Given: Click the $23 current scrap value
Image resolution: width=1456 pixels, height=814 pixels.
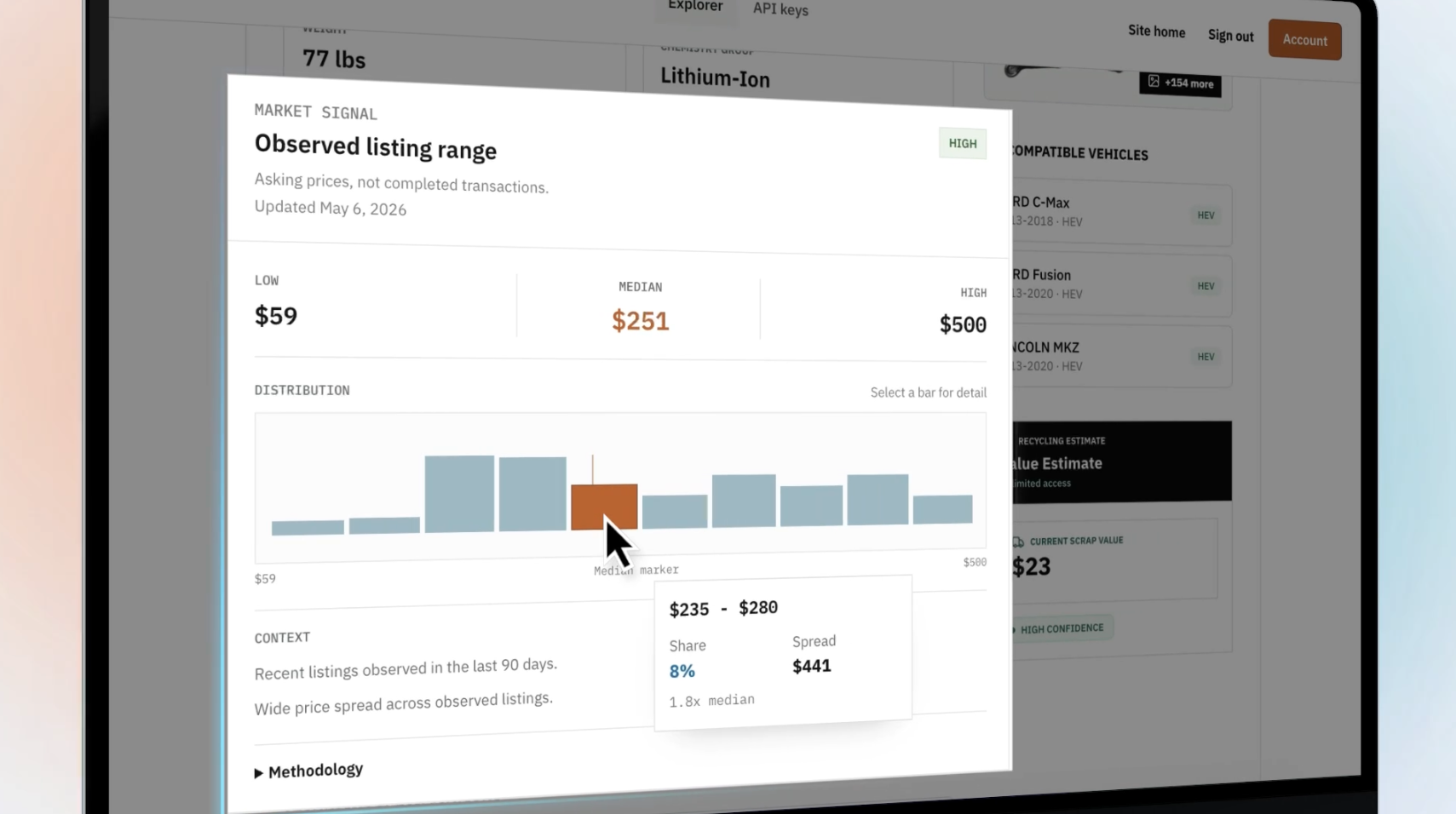Looking at the screenshot, I should point(1031,566).
